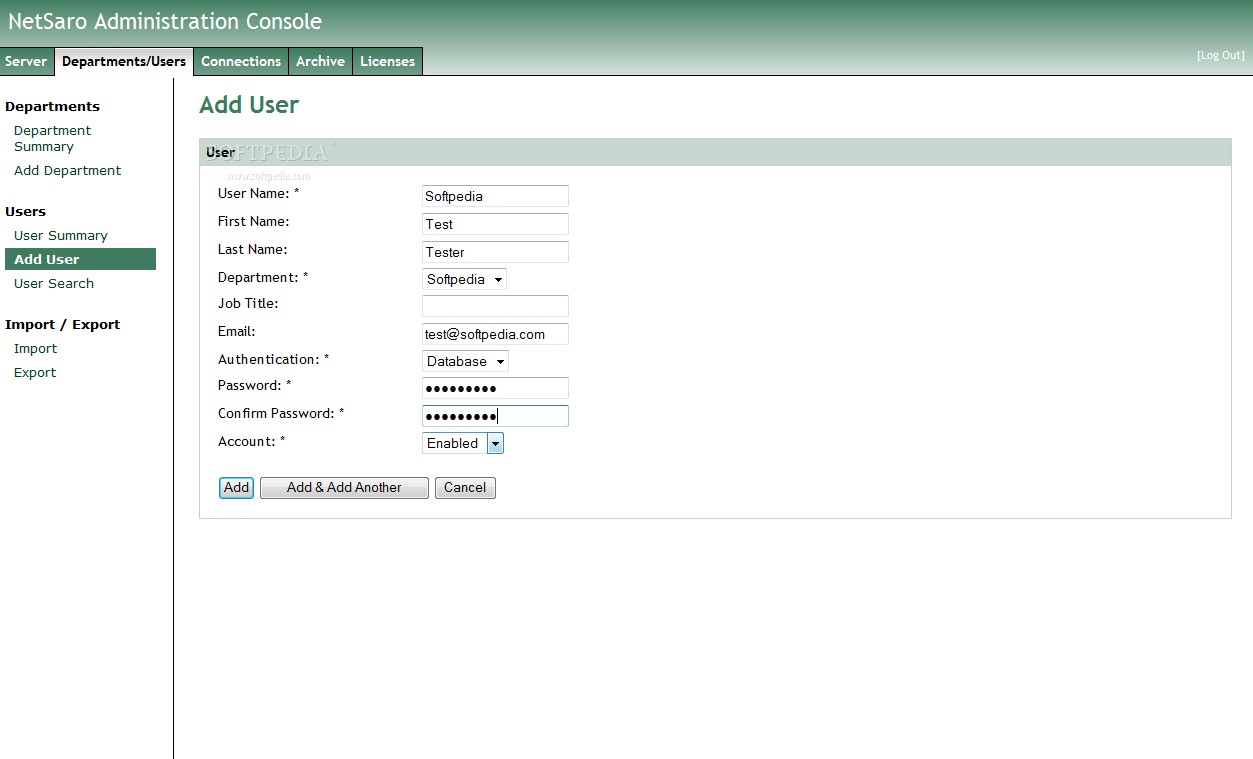Click the Add button

(236, 488)
